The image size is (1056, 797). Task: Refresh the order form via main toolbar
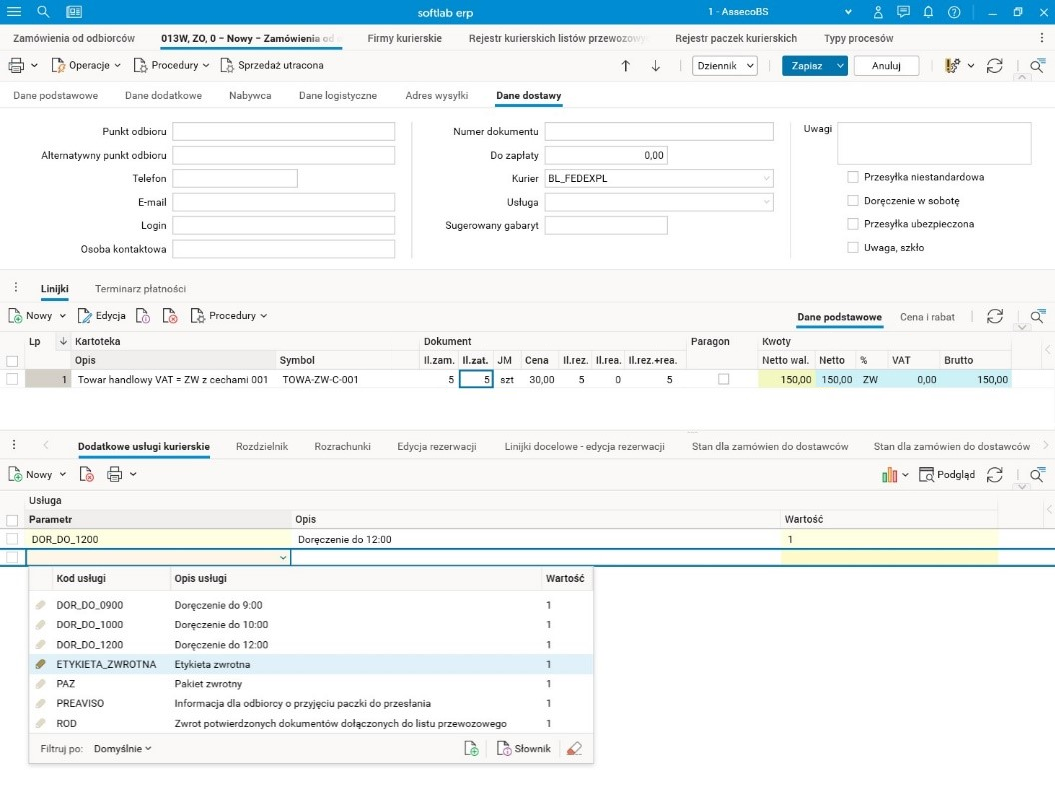[995, 66]
